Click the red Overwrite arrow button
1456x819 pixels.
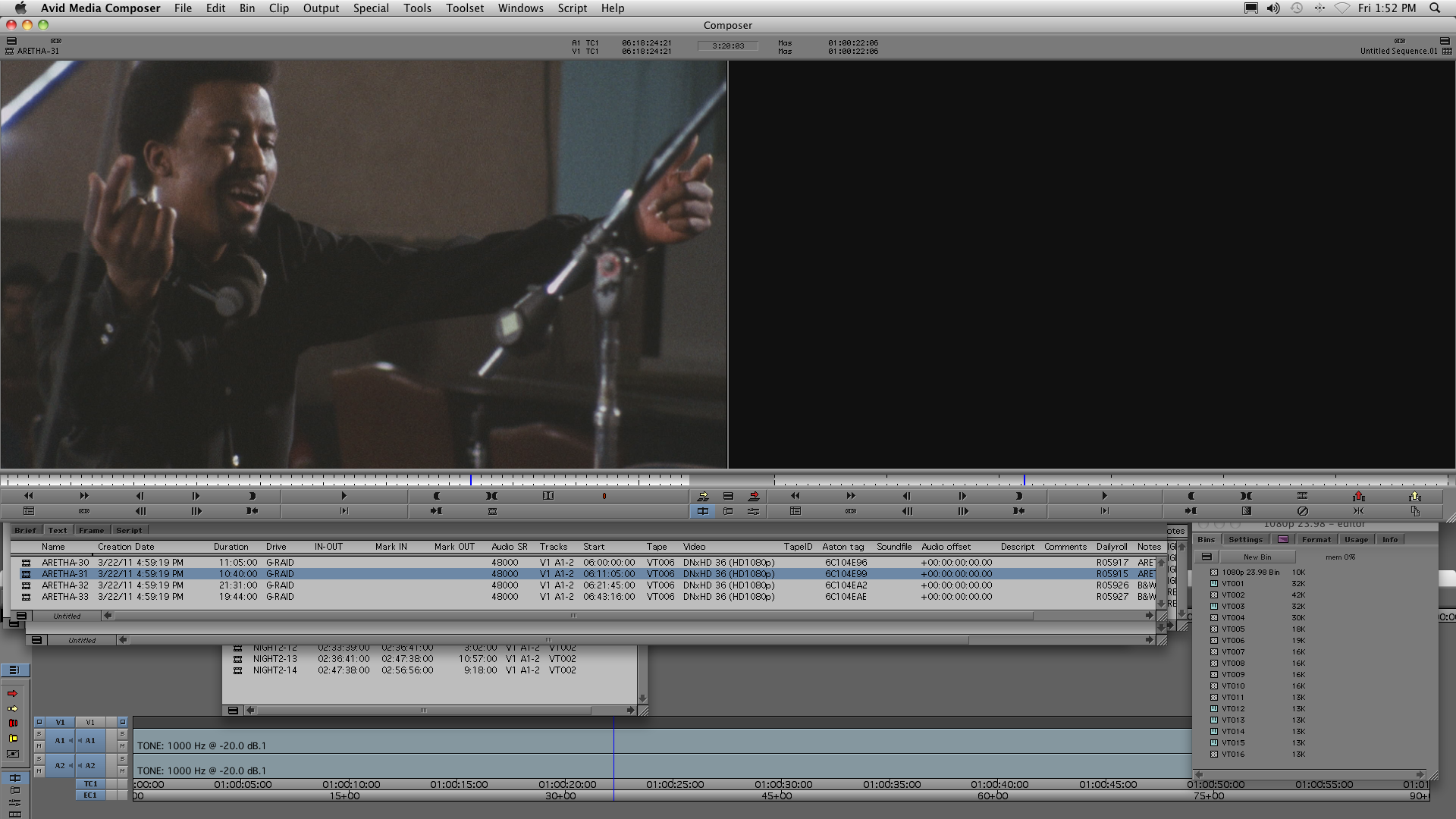754,496
